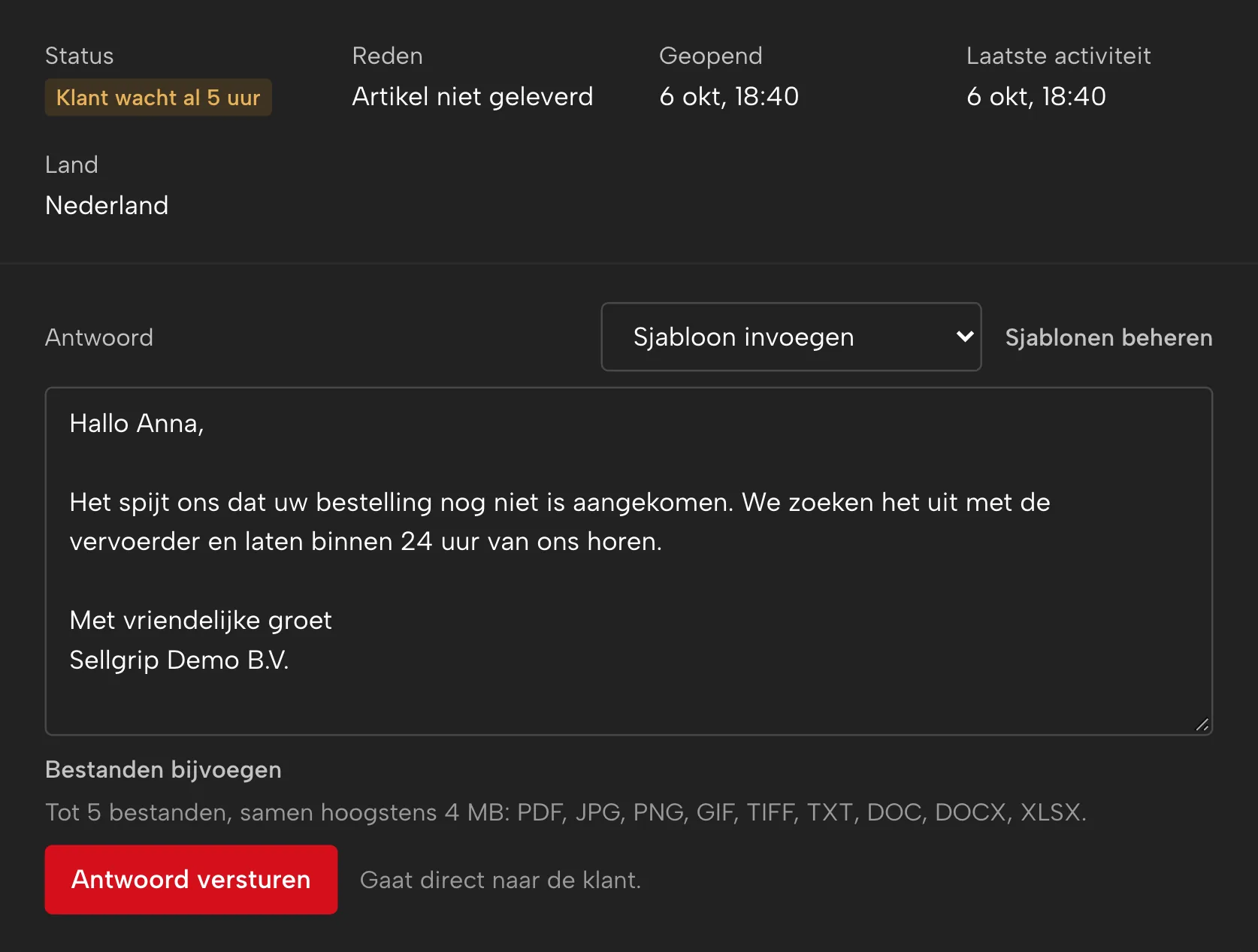Click the Met vriendelijke groet line

tap(201, 621)
